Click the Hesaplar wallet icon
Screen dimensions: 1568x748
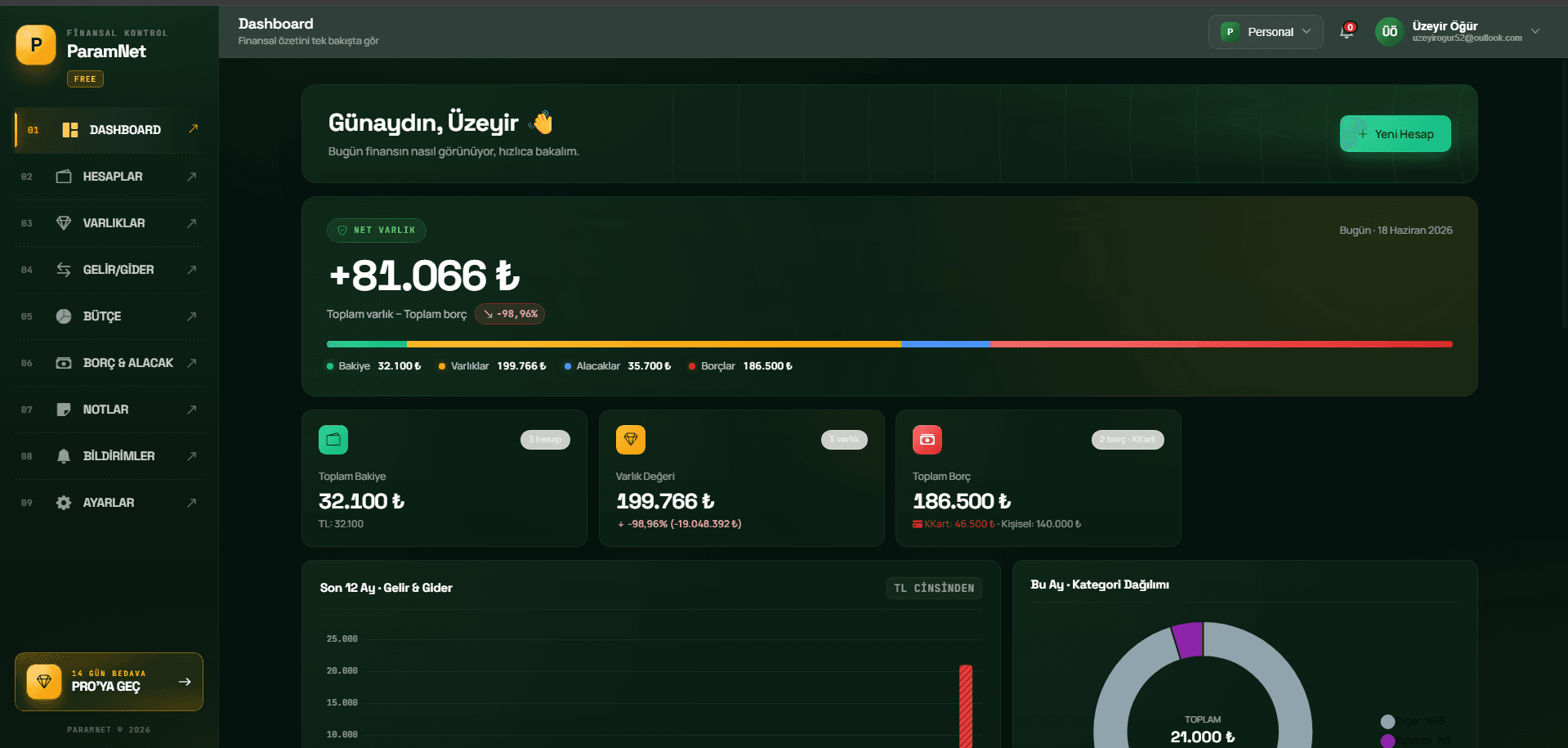coord(64,177)
